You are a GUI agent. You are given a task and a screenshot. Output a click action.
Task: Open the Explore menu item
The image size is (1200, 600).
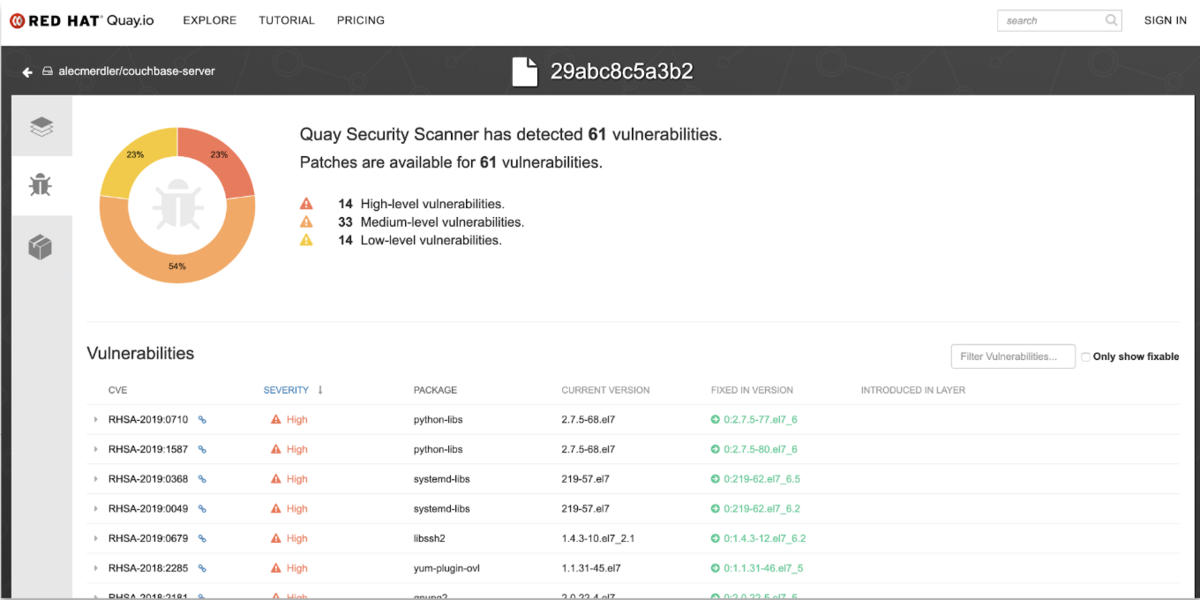coord(210,20)
